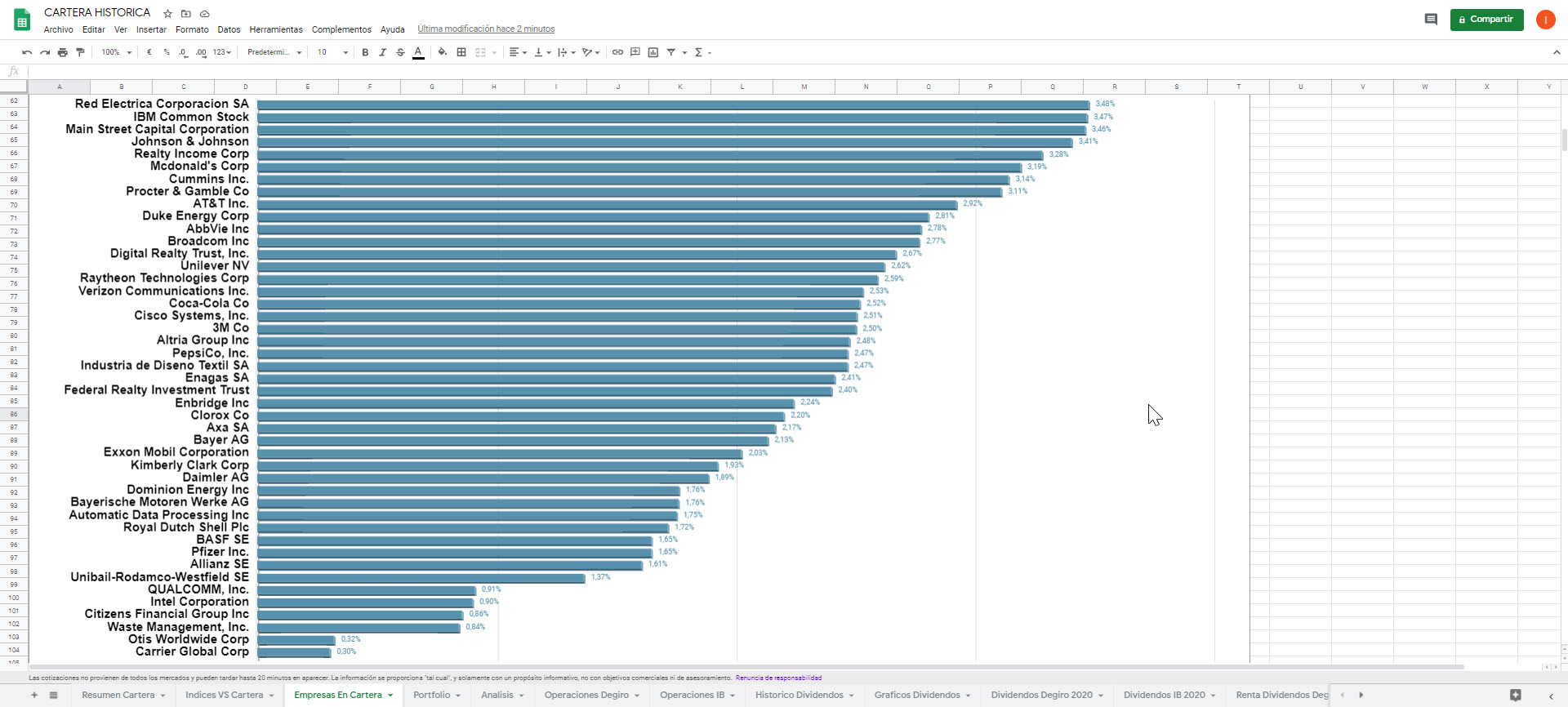The image size is (1568, 707).
Task: Open the Google Sheets home icon
Action: (22, 20)
